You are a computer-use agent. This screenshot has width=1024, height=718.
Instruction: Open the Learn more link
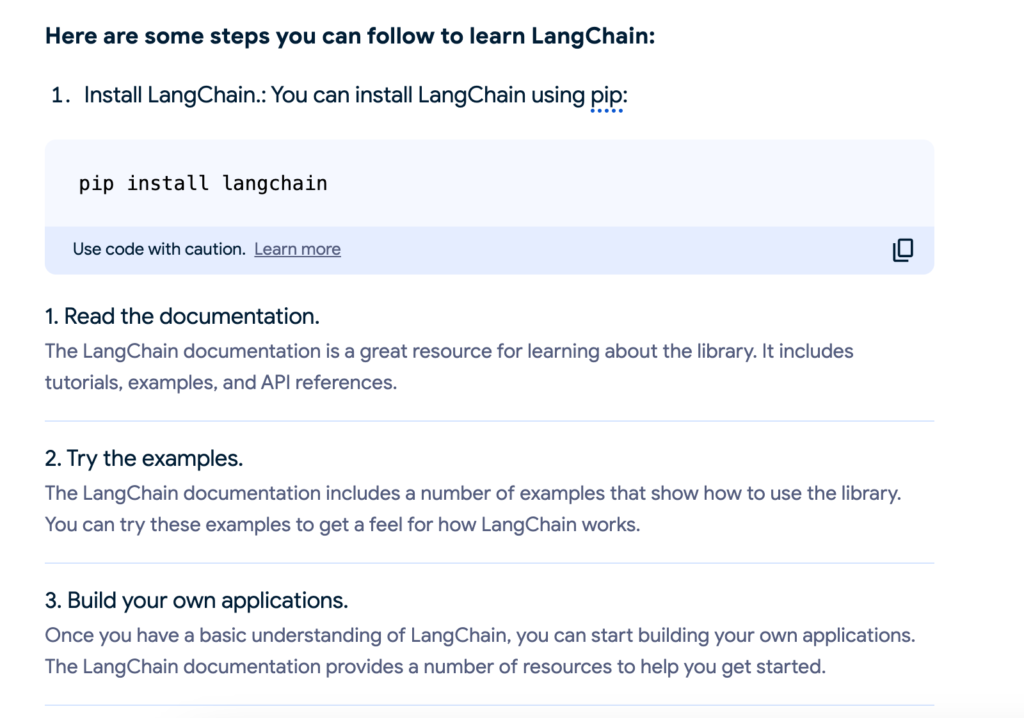point(297,249)
